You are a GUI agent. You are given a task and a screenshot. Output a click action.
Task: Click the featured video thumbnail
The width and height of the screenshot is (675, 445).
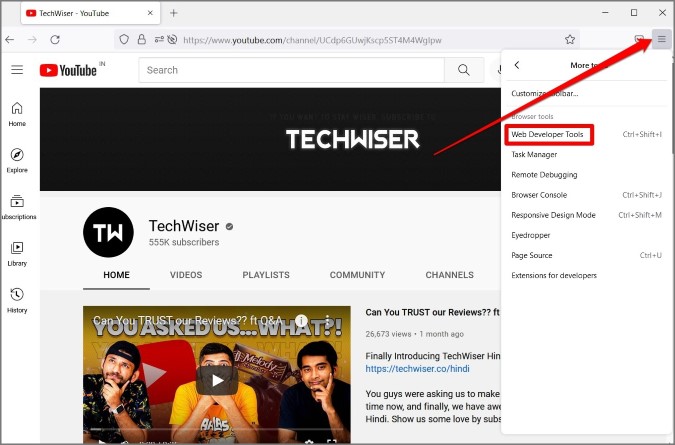pyautogui.click(x=217, y=374)
